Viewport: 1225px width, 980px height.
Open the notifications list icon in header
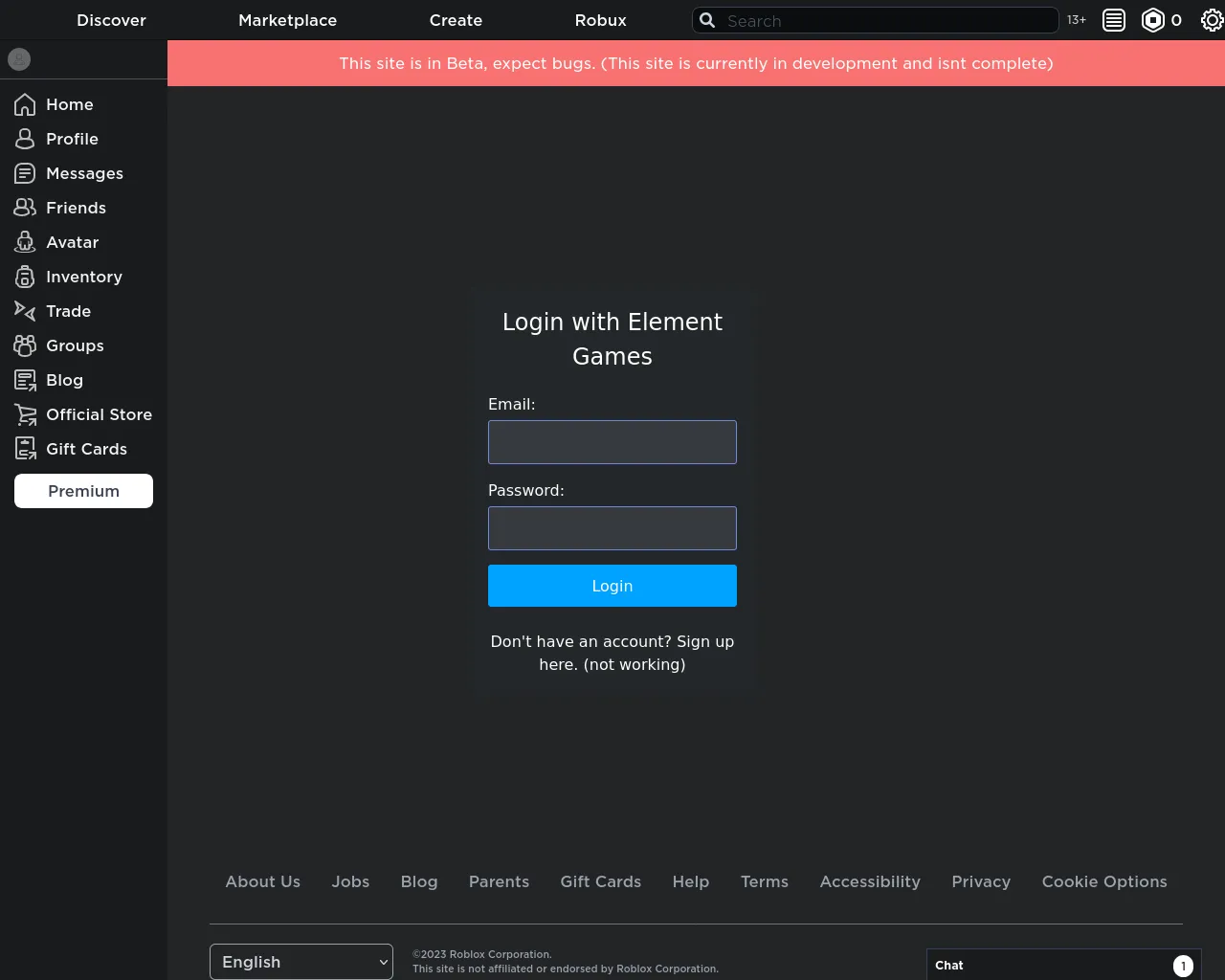(1114, 20)
